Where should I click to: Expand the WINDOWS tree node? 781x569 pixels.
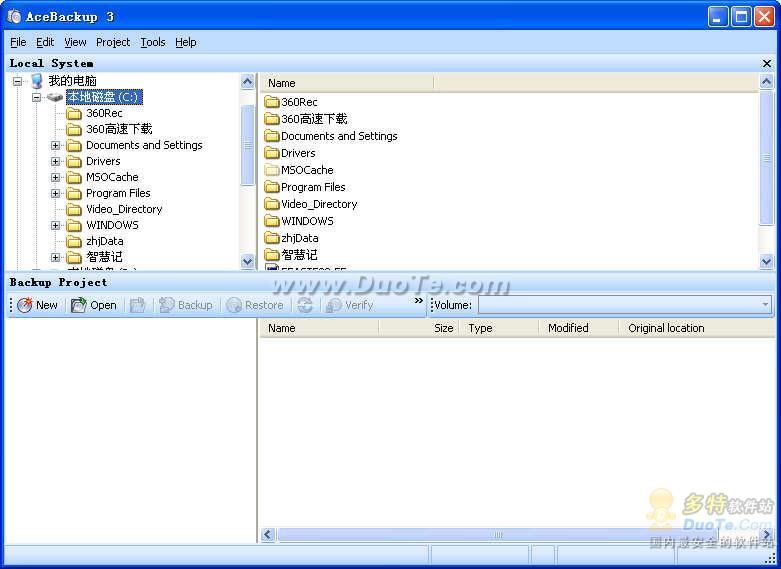point(55,225)
